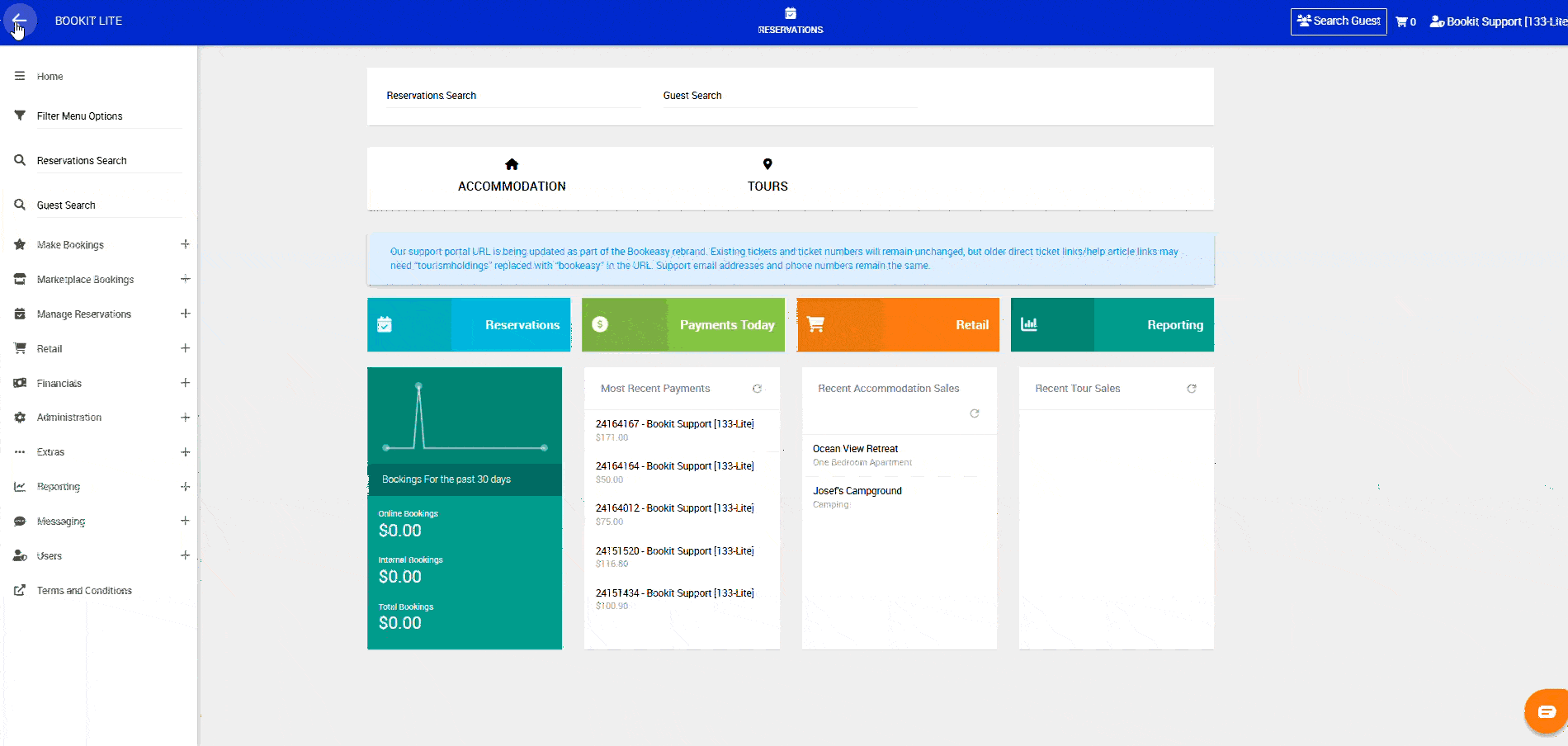The image size is (1568, 746).
Task: Click the Reservations Search magnifier icon in sidebar
Action: (x=20, y=160)
